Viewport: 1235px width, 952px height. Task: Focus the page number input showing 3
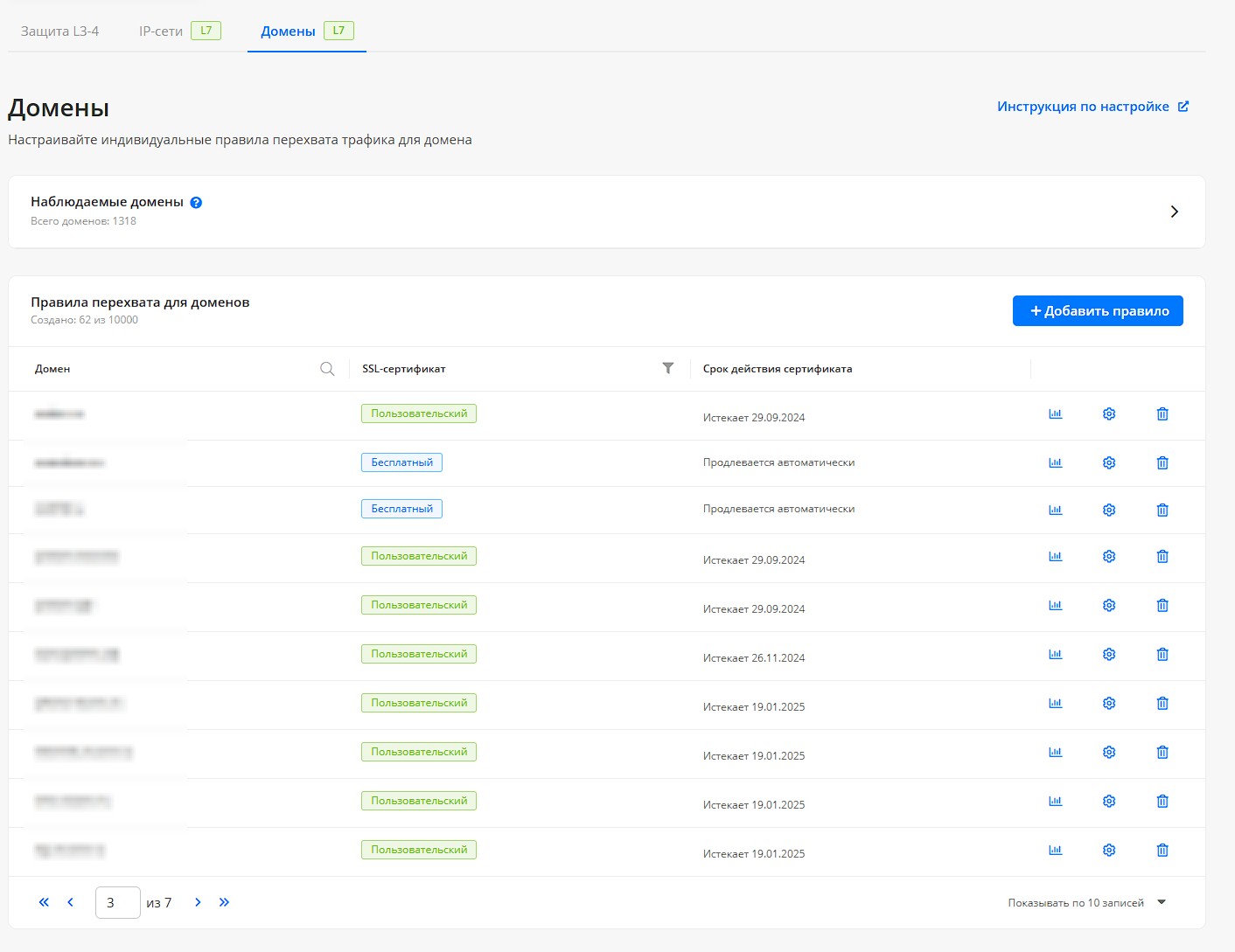118,902
